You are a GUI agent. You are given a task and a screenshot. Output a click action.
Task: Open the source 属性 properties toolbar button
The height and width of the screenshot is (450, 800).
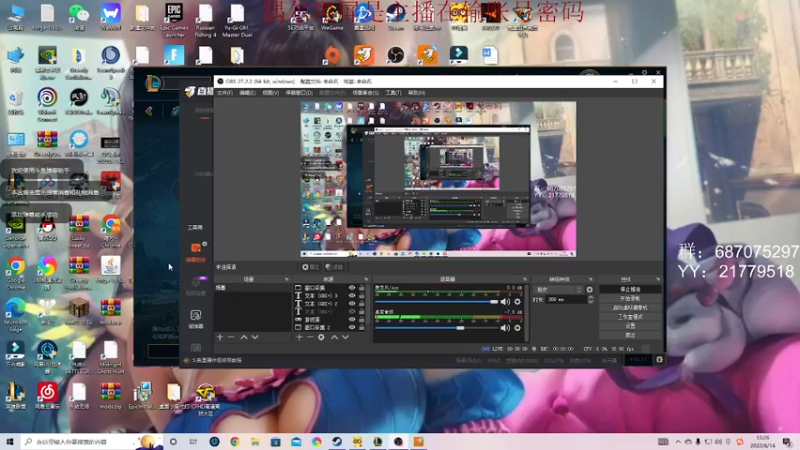click(310, 267)
